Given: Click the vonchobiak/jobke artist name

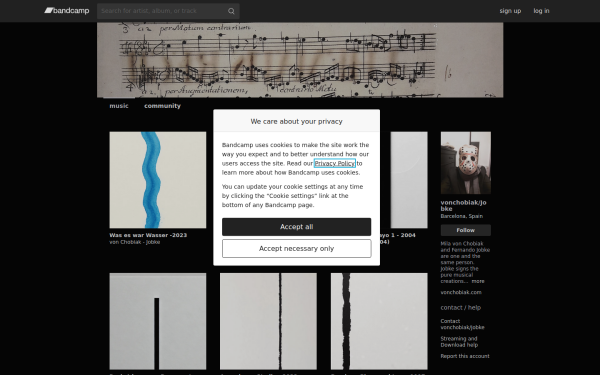Looking at the screenshot, I should [x=463, y=205].
